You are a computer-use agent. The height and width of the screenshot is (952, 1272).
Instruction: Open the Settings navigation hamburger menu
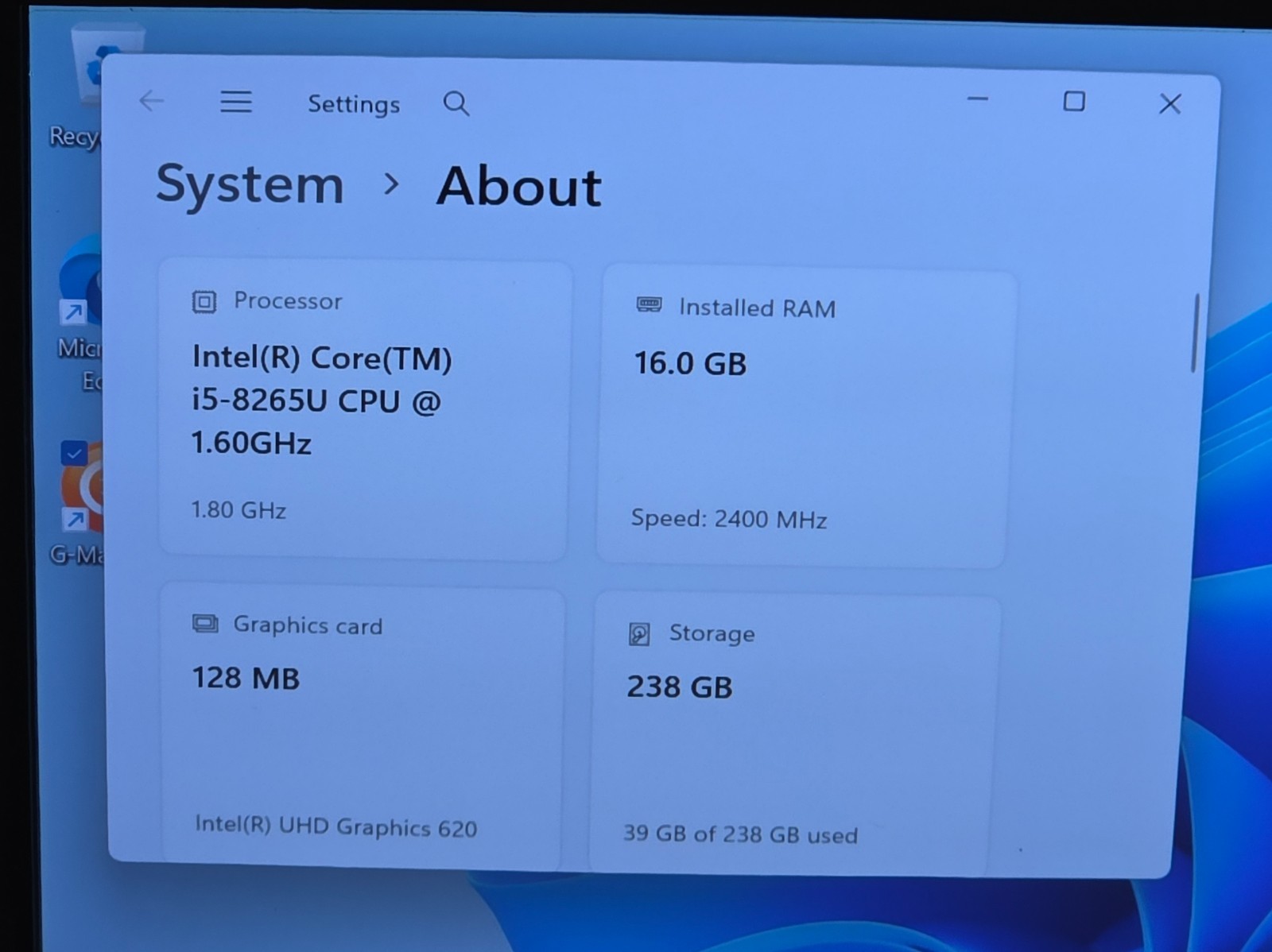click(236, 102)
